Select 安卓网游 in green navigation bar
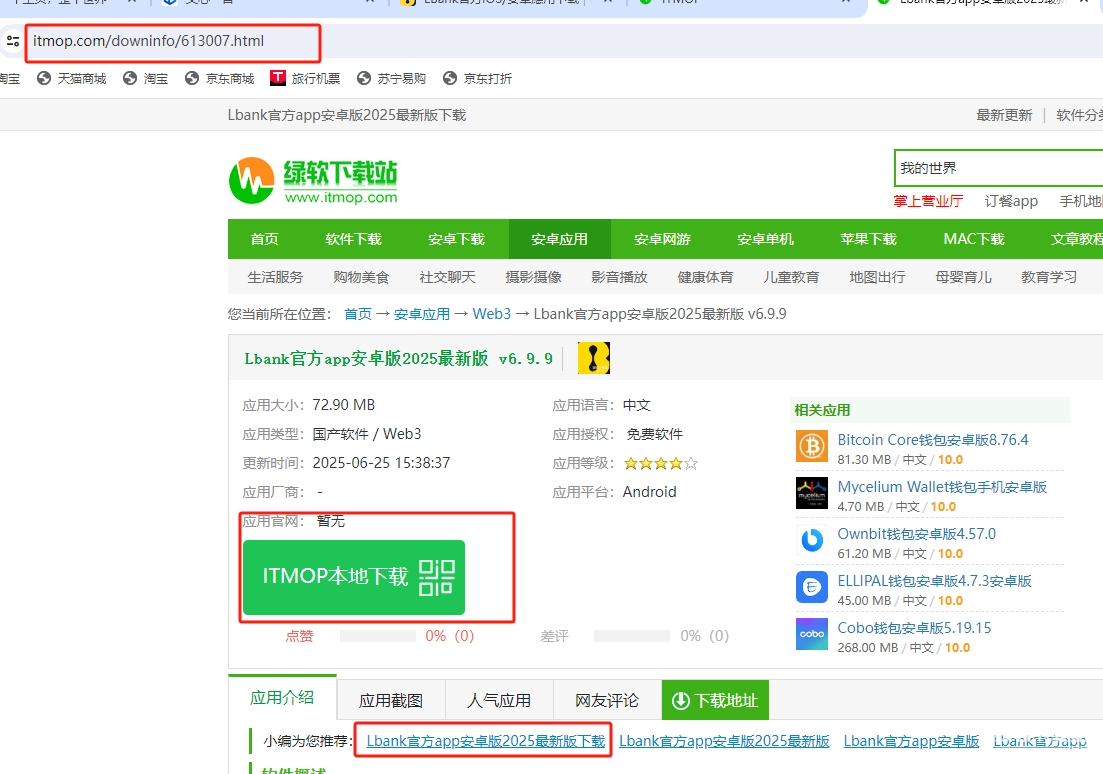This screenshot has height=774, width=1103. (662, 239)
